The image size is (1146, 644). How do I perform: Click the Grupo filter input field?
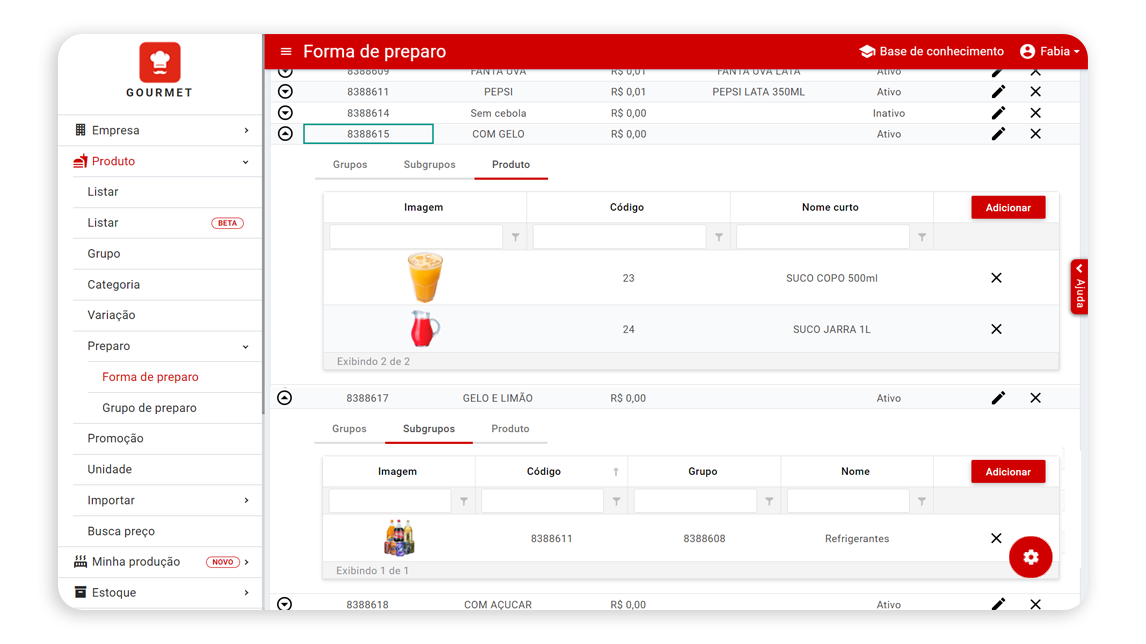[x=695, y=501]
